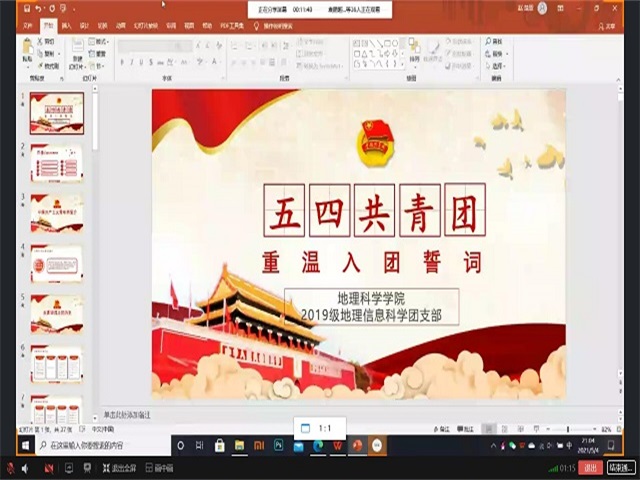Click the Save icon in quick access toolbar
This screenshot has height=480, width=640.
click(27, 8)
